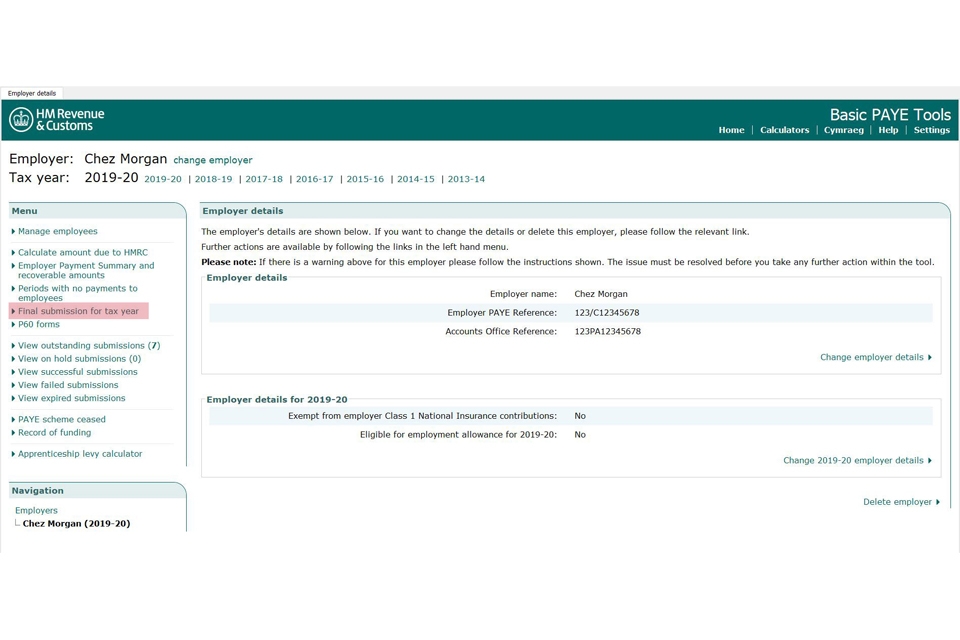
Task: Open the Employer details tab
Action: [x=32, y=93]
